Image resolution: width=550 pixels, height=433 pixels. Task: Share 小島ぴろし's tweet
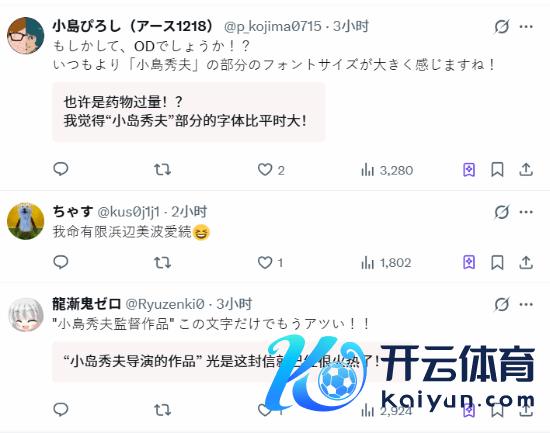coord(526,170)
